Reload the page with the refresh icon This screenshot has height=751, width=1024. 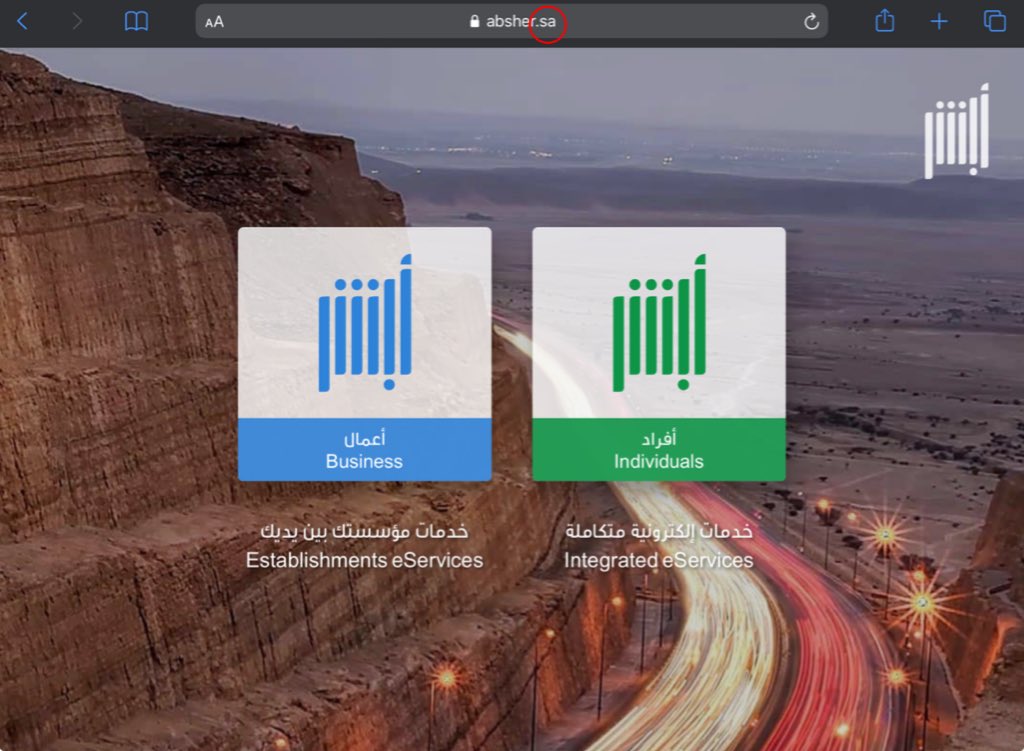tap(811, 22)
